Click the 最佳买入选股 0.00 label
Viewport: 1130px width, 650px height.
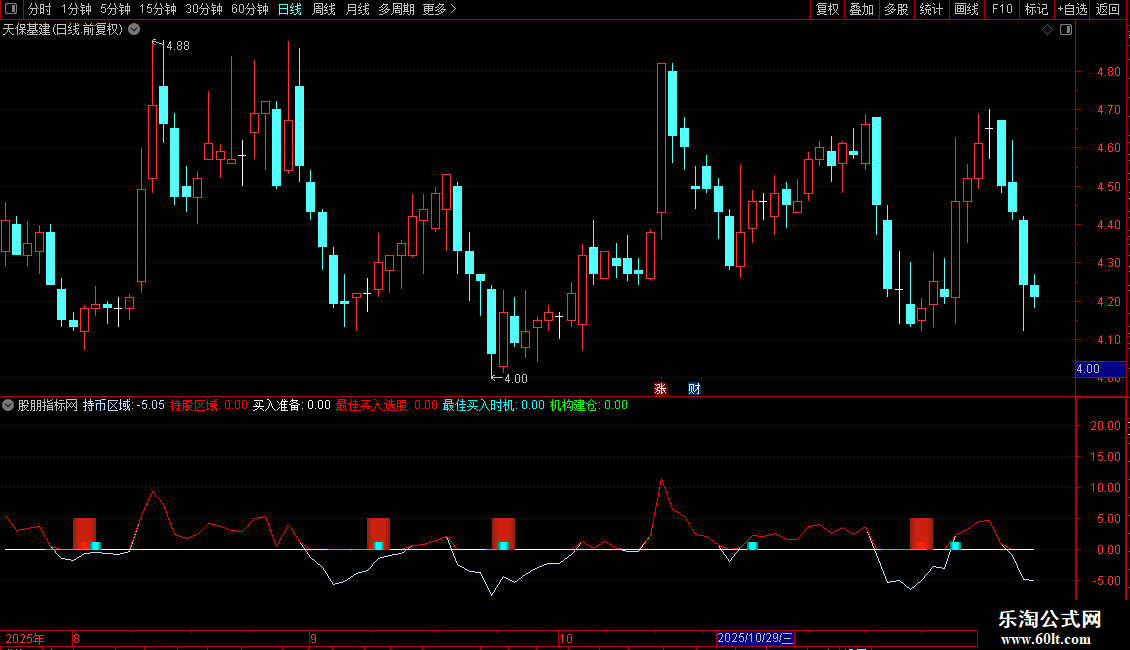pos(386,405)
